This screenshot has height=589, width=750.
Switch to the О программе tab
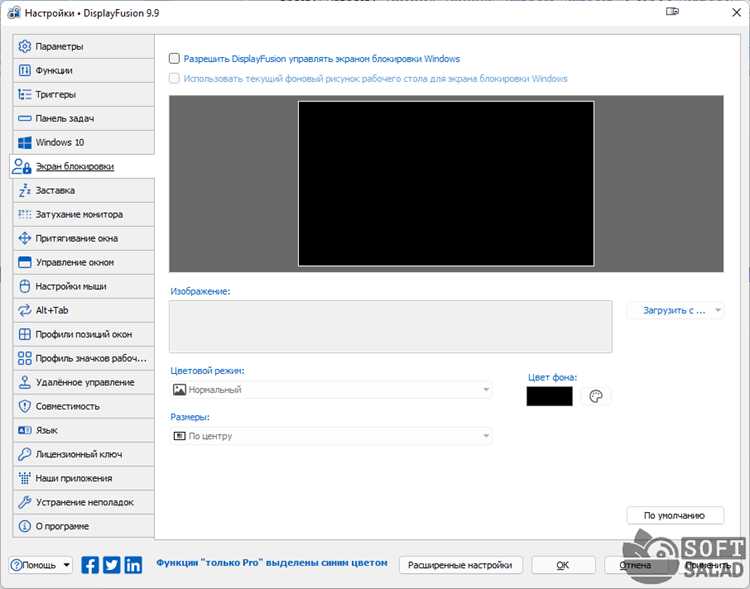tap(84, 526)
